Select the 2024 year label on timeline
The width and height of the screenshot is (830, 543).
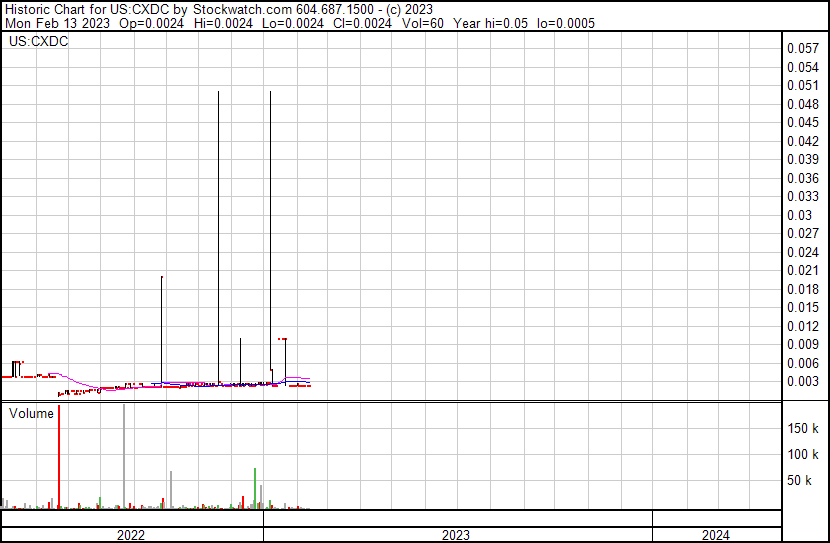coord(715,535)
